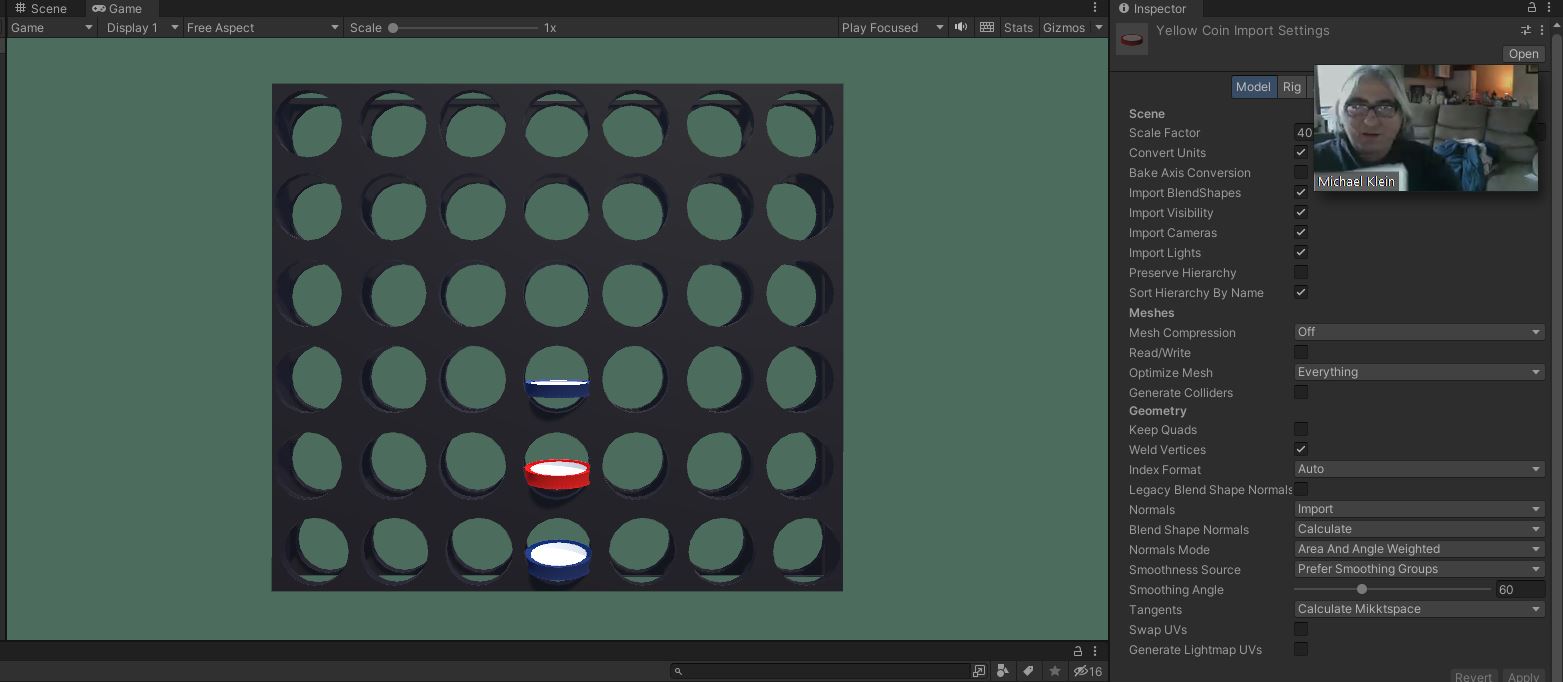Open the import settings preset icon

point(1526,31)
